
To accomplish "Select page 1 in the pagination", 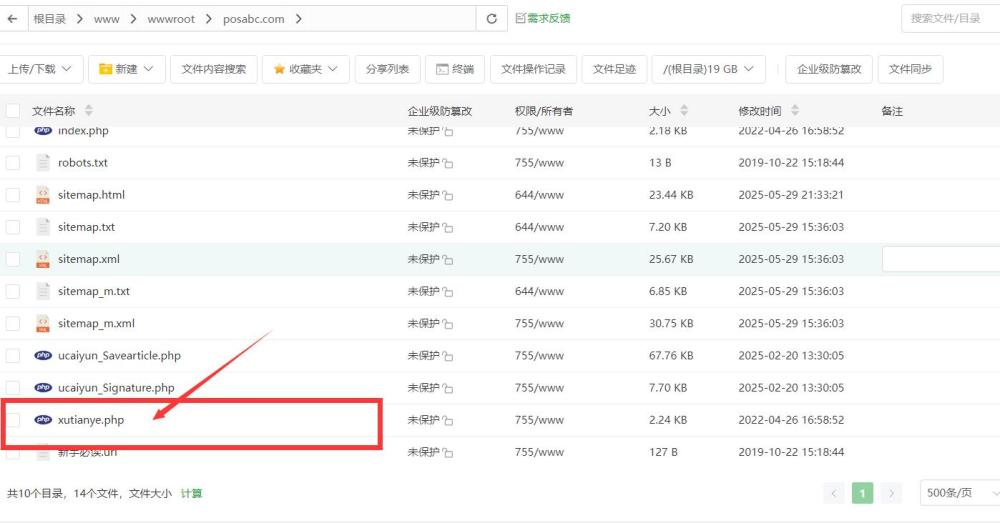I will pos(862,493).
